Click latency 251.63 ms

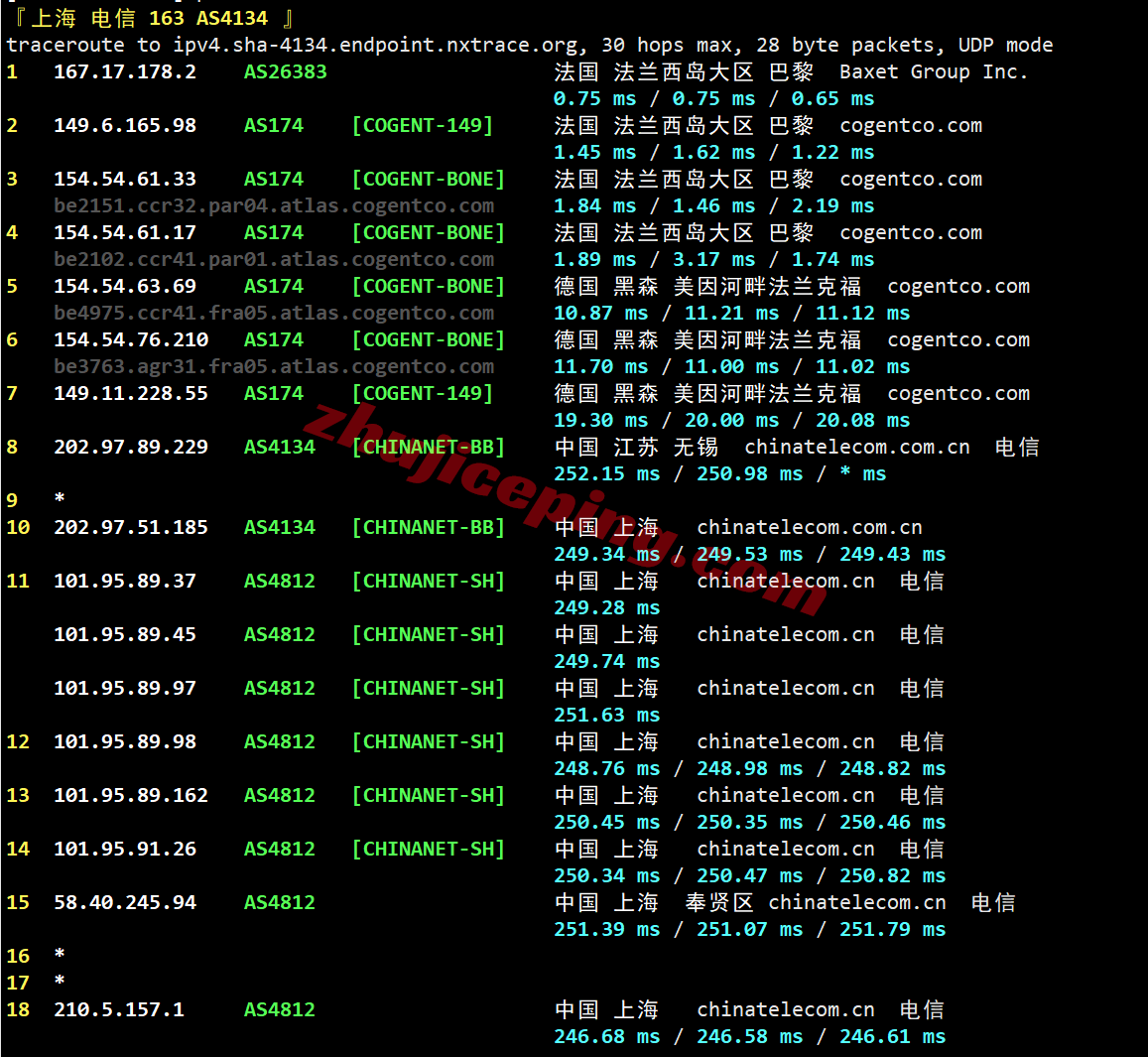click(x=606, y=715)
